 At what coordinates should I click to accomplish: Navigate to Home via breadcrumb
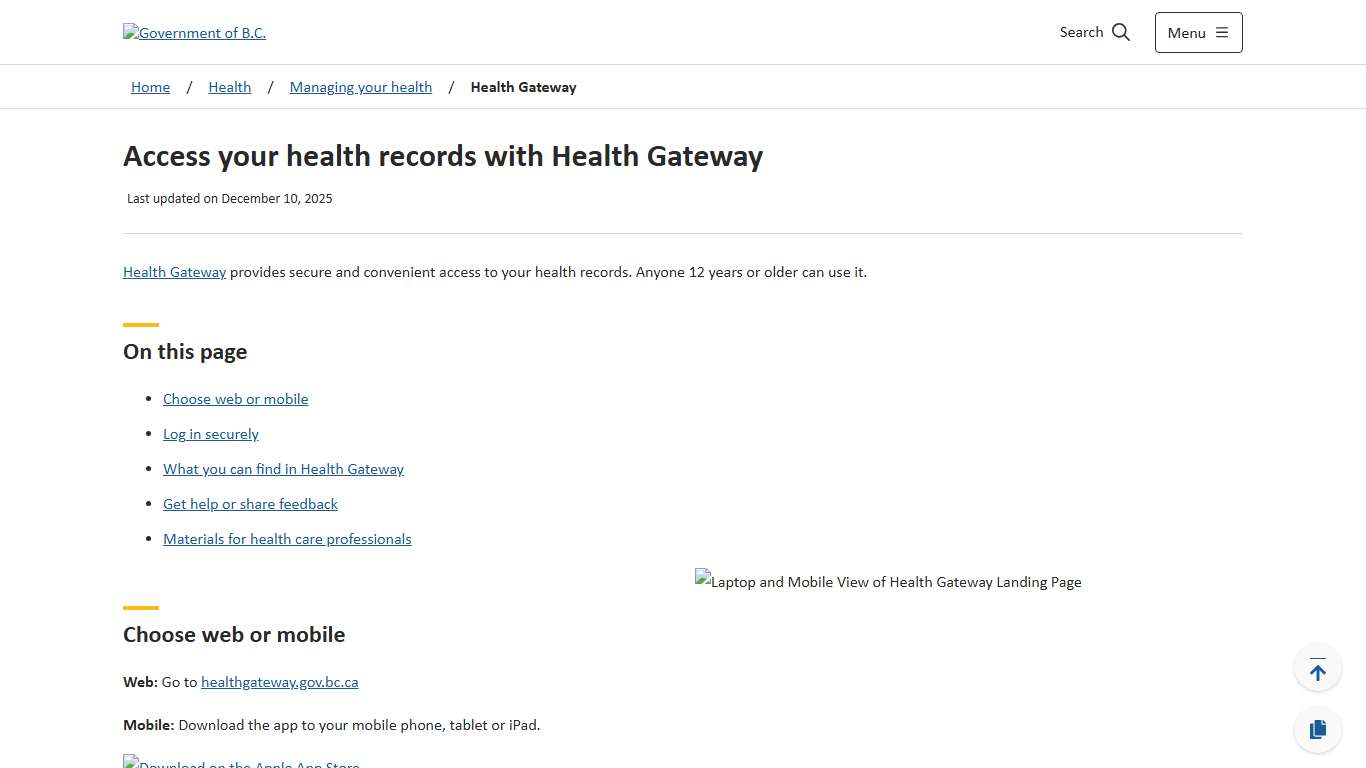coord(150,87)
